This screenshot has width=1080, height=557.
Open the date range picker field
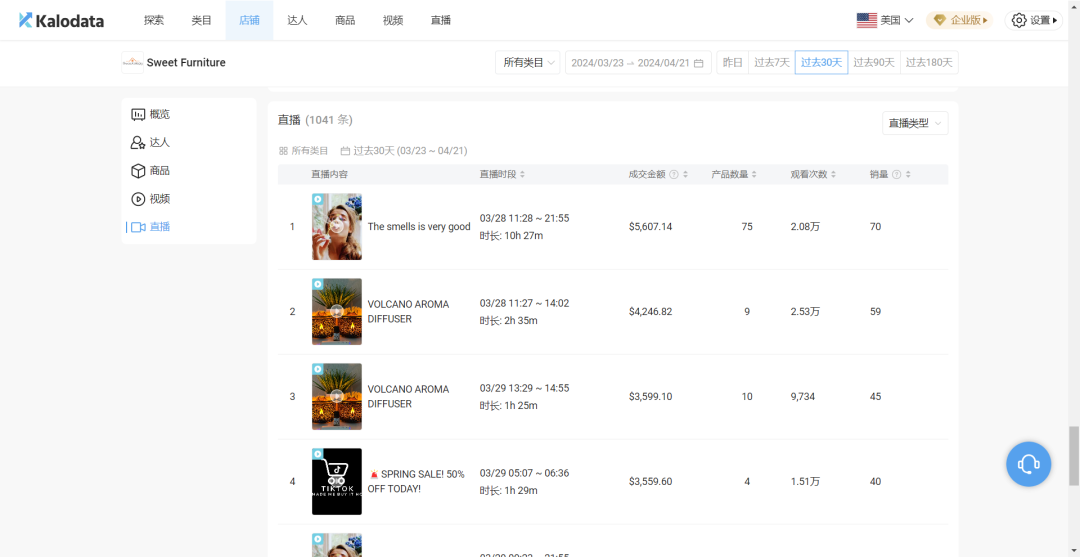point(638,63)
